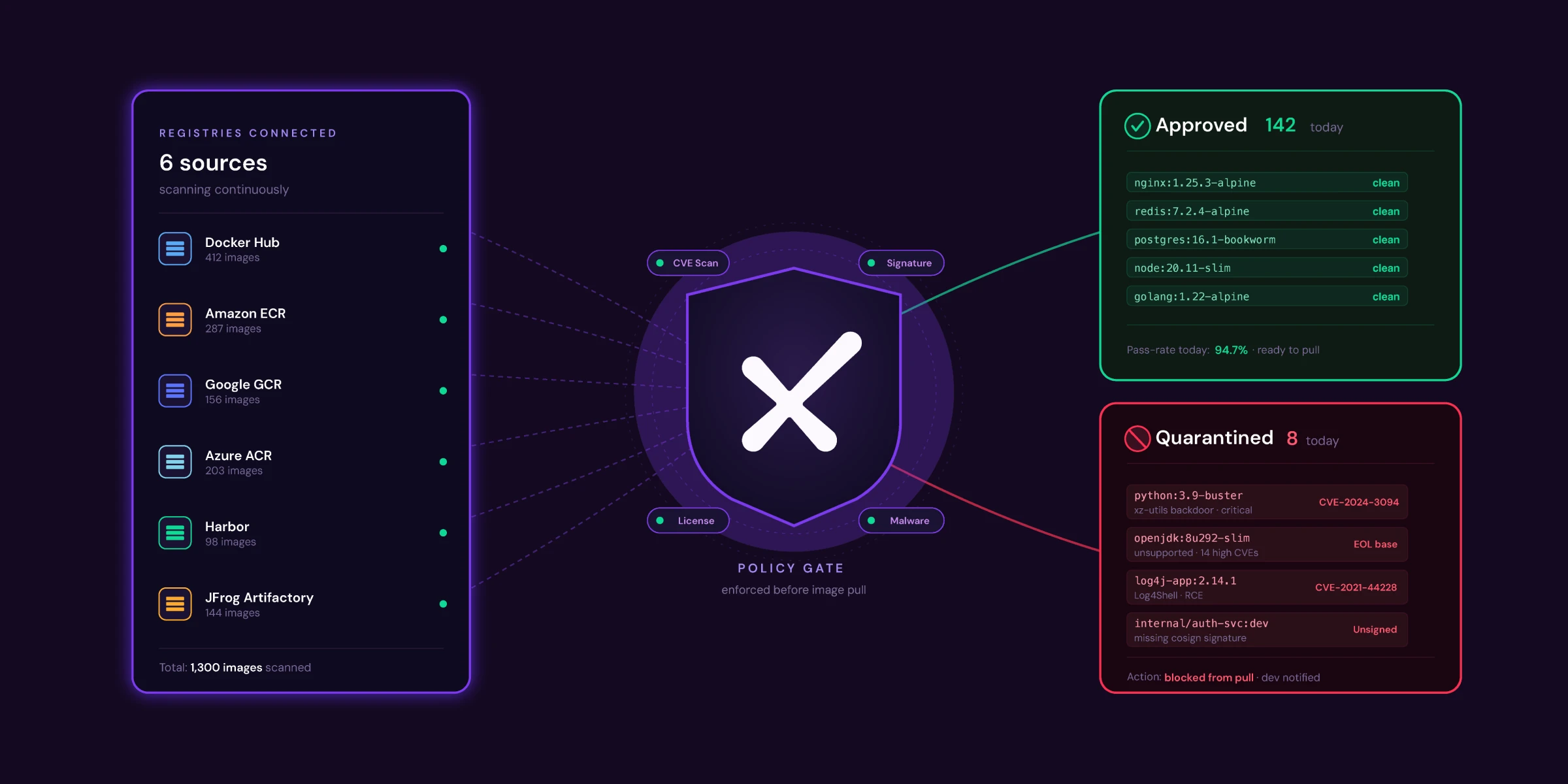Open the python:3.9-buster quarantined row
The image size is (1568, 784).
coord(1267,502)
